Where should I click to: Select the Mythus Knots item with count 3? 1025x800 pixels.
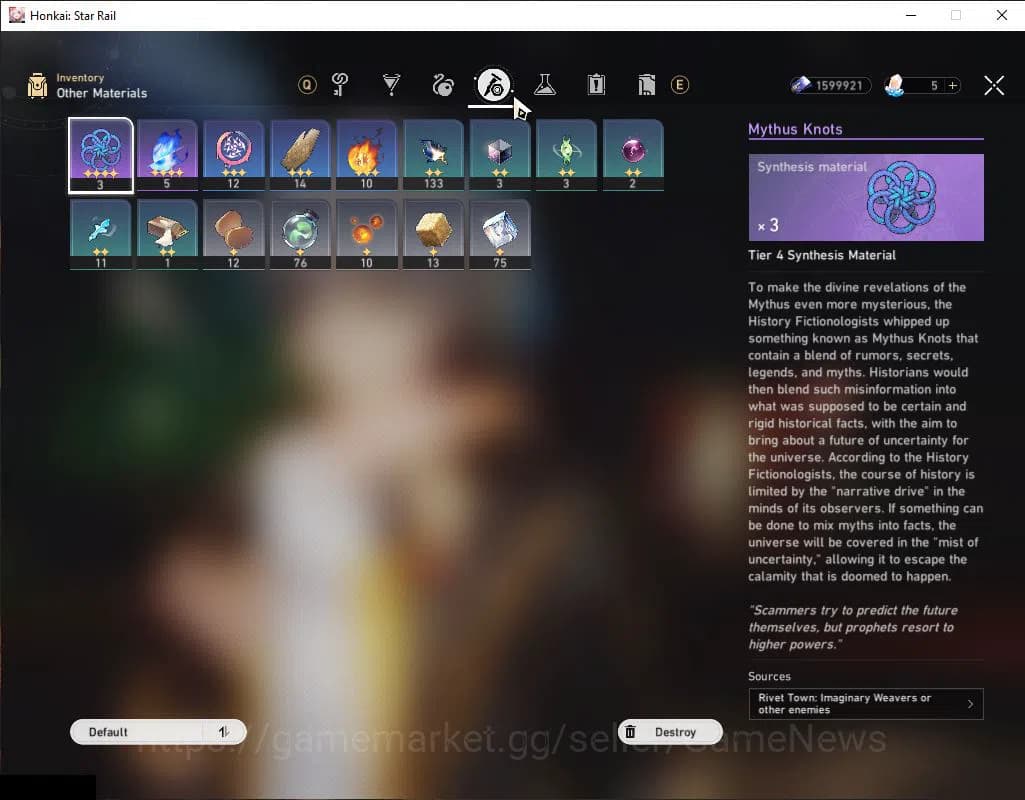(x=101, y=156)
